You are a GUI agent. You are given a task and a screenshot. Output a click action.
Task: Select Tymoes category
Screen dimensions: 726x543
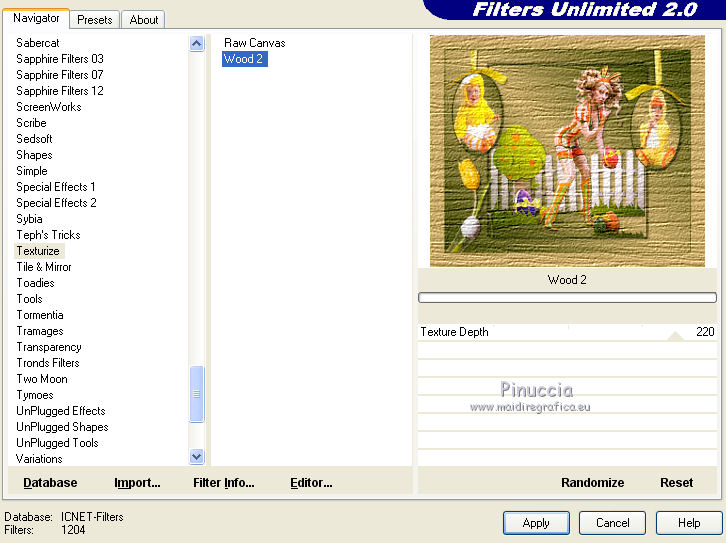[35, 395]
